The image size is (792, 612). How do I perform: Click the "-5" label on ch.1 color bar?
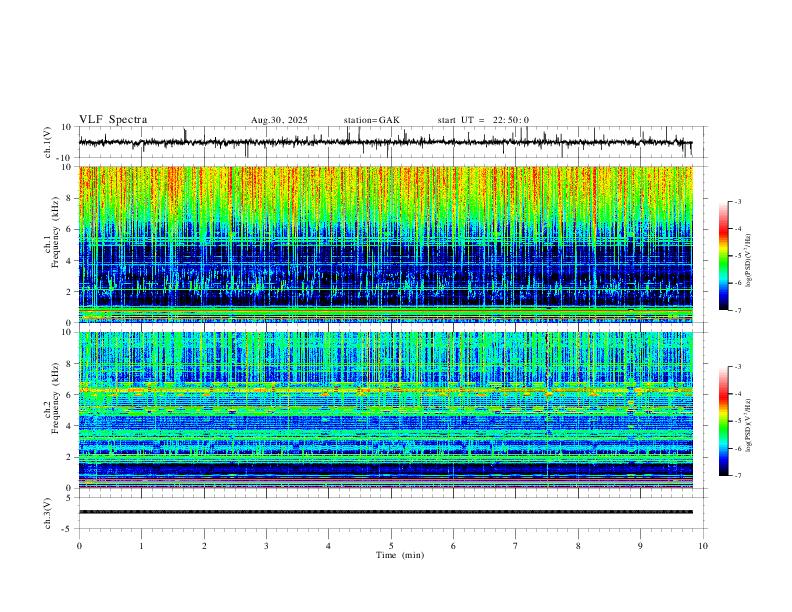click(x=737, y=256)
